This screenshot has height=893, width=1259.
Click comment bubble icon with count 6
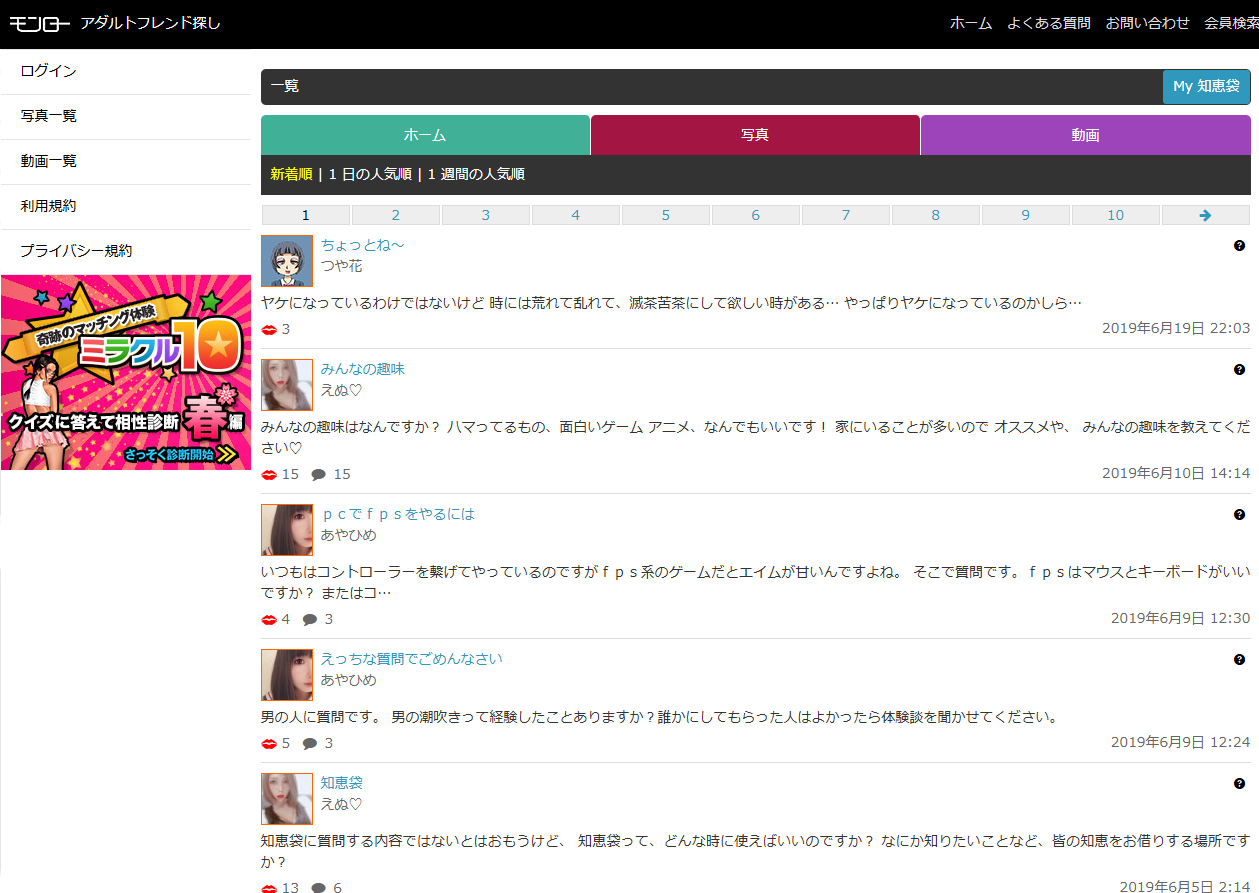coord(319,888)
